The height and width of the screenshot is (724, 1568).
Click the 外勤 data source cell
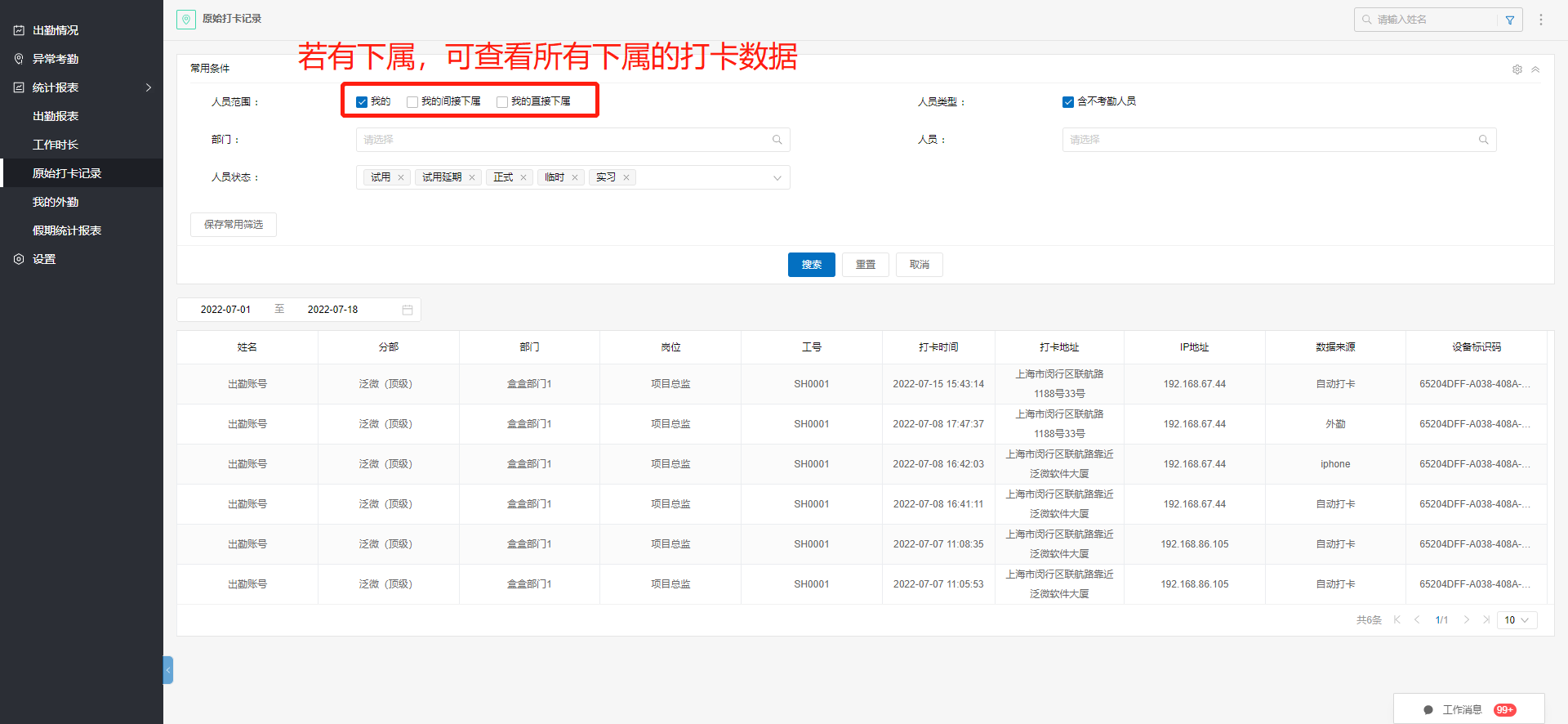pyautogui.click(x=1335, y=424)
